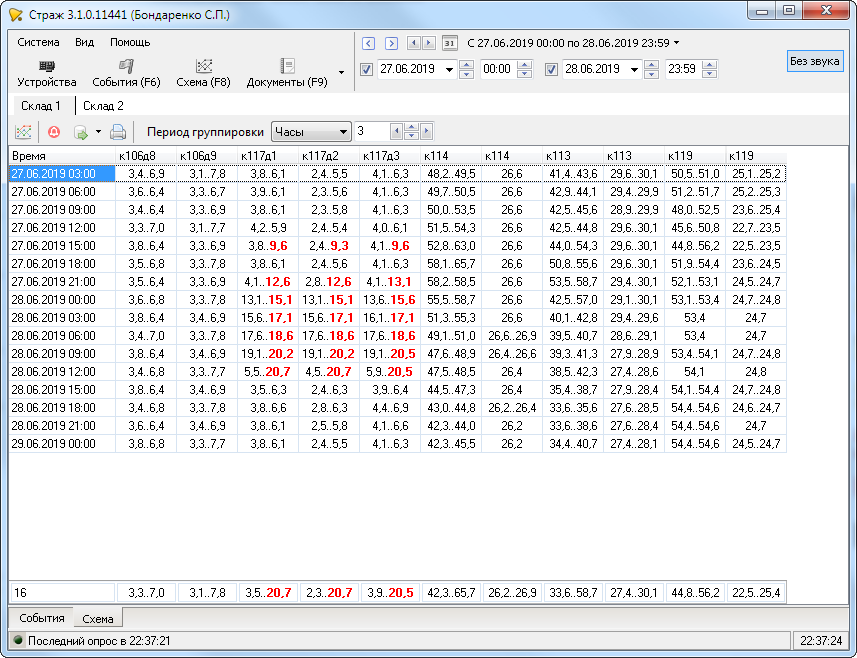Open the Помощь menu
857x658 pixels.
pyautogui.click(x=130, y=42)
